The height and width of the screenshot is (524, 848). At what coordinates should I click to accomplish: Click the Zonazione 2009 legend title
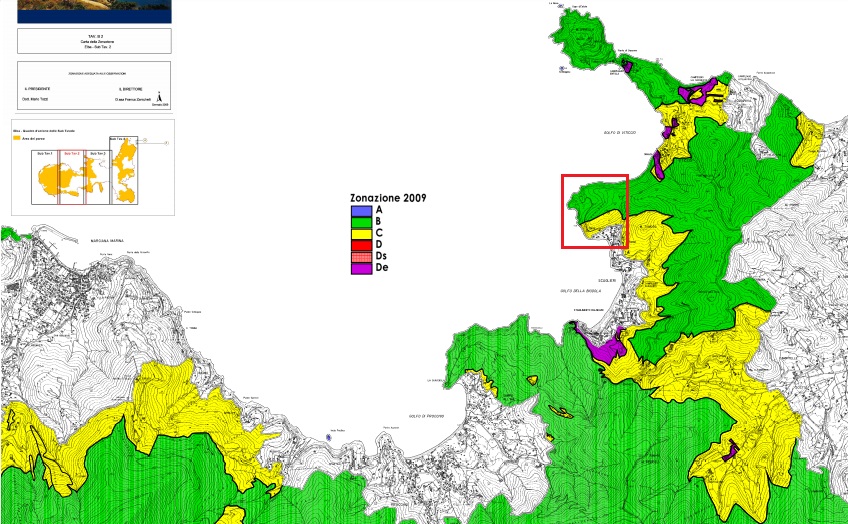(x=388, y=198)
